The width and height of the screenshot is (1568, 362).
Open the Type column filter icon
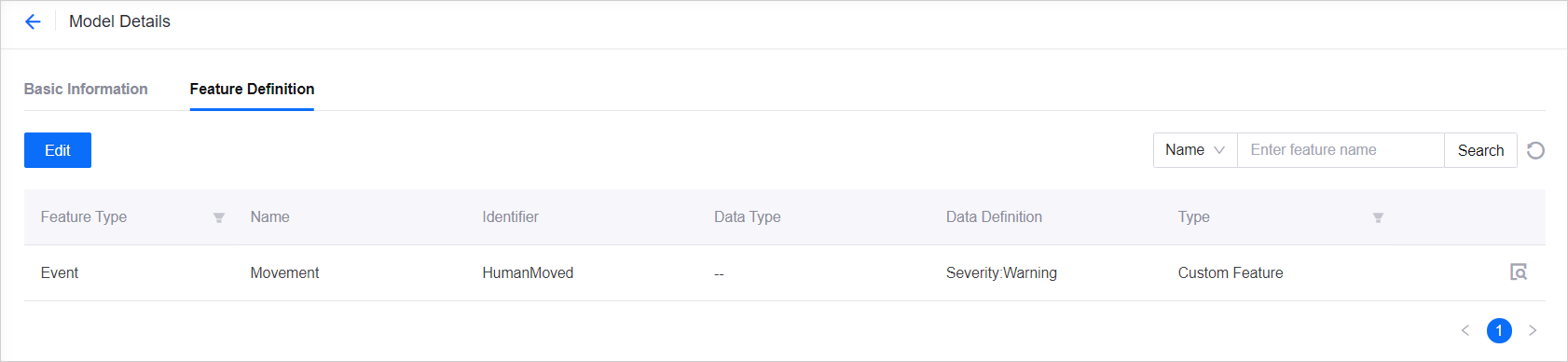[x=1378, y=217]
